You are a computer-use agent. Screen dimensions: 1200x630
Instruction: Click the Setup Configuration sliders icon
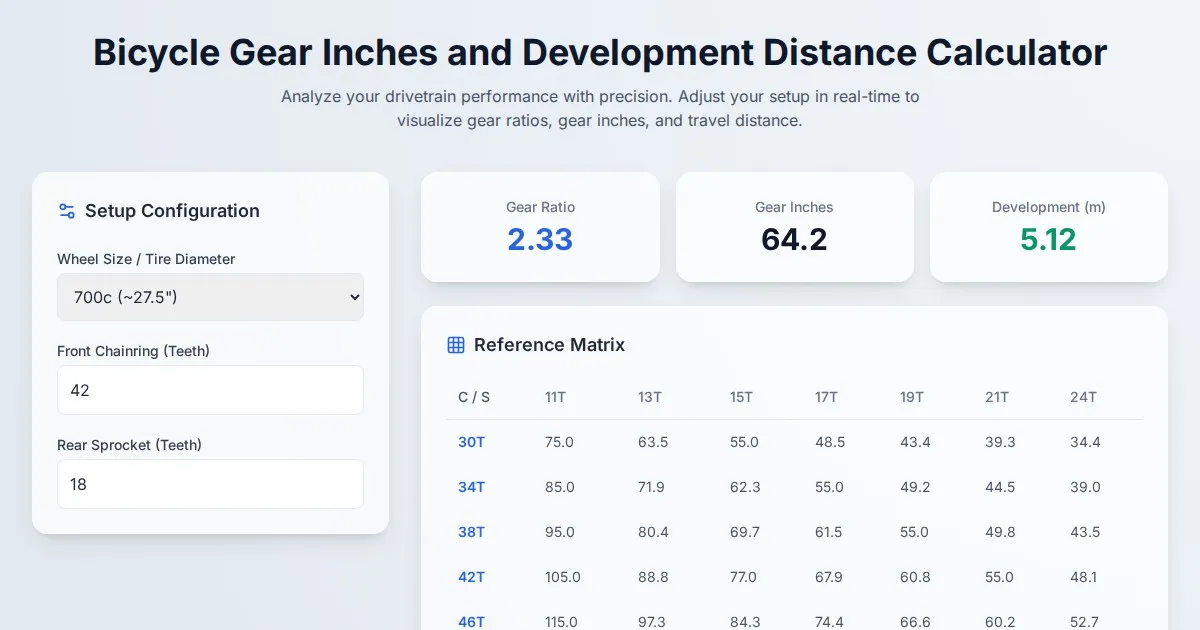[x=67, y=211]
